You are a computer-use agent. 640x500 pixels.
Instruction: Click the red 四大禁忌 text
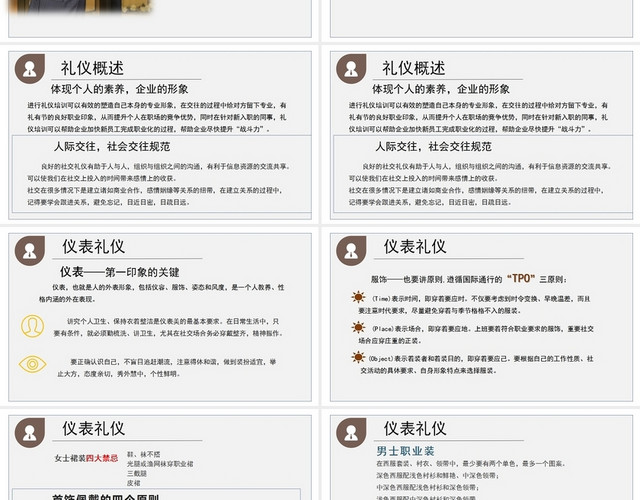click(x=102, y=458)
